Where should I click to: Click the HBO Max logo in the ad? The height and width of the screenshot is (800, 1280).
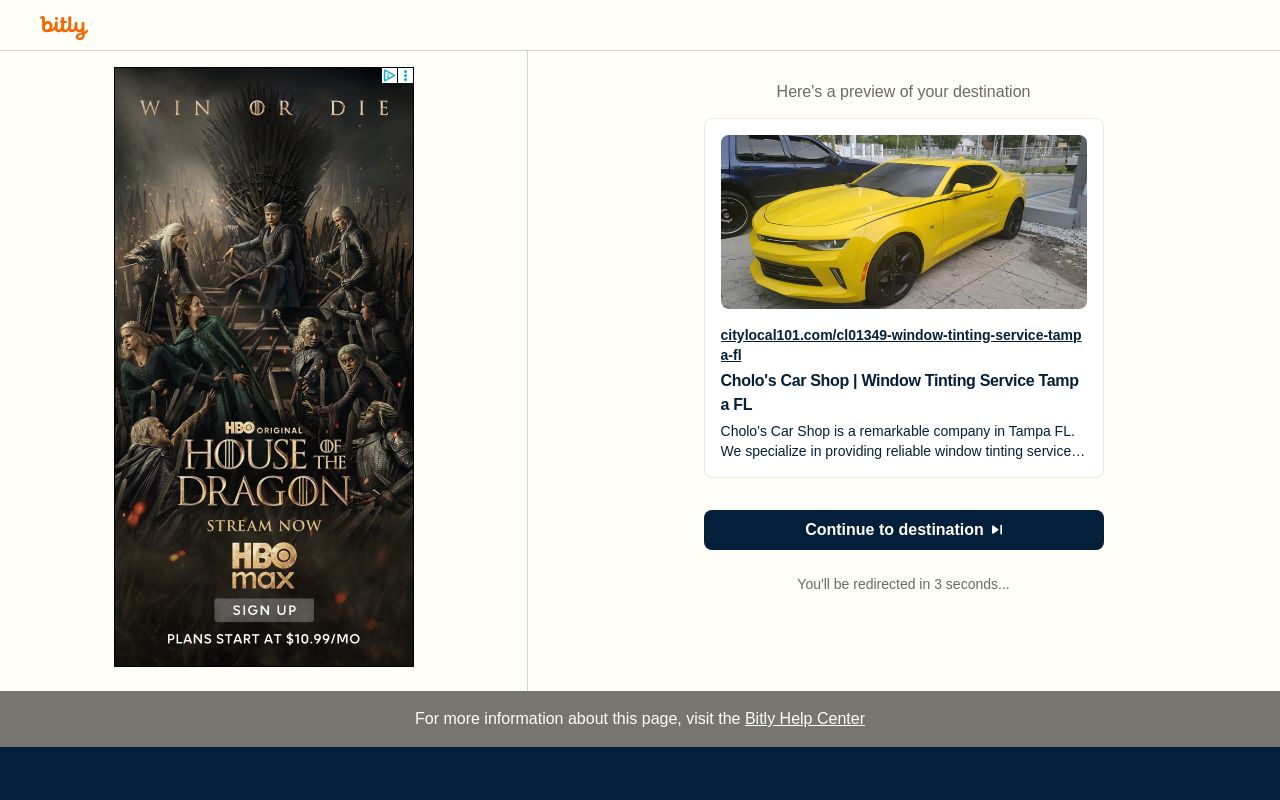click(264, 566)
